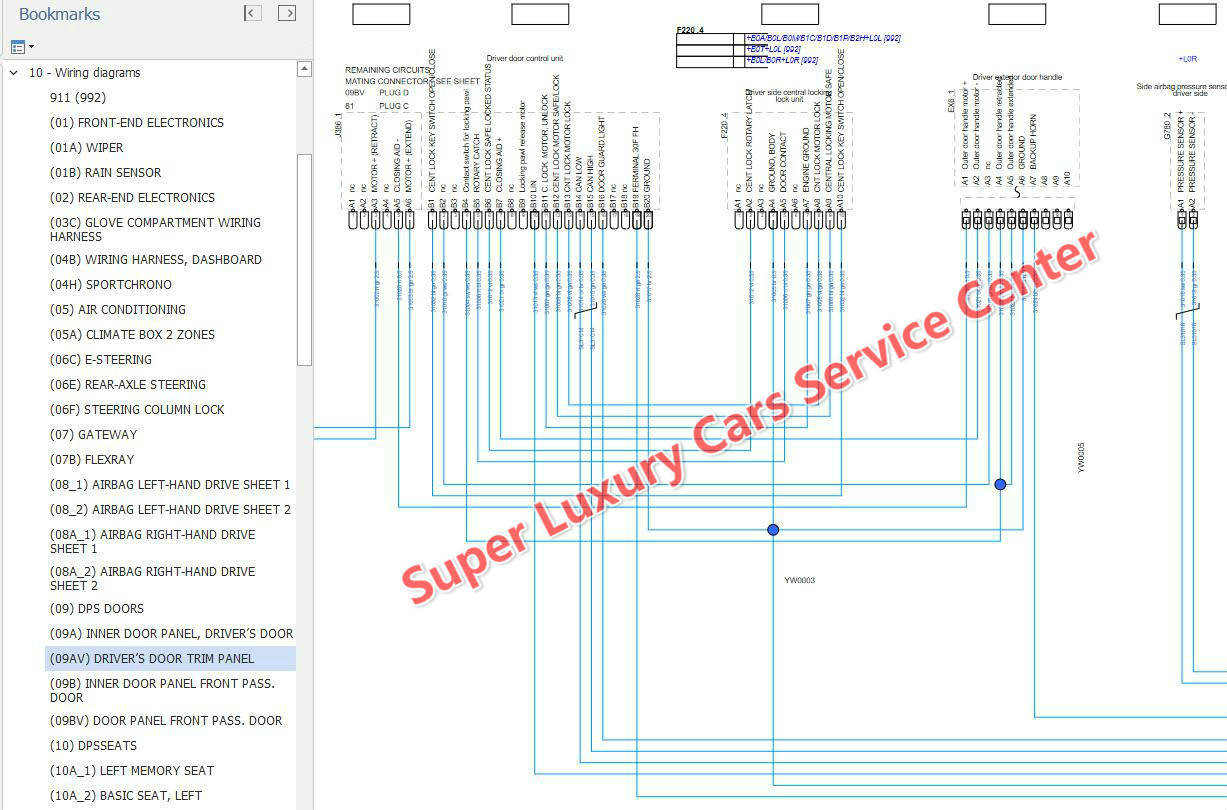Go to (07) GATEWAY bookmark

coord(94,435)
